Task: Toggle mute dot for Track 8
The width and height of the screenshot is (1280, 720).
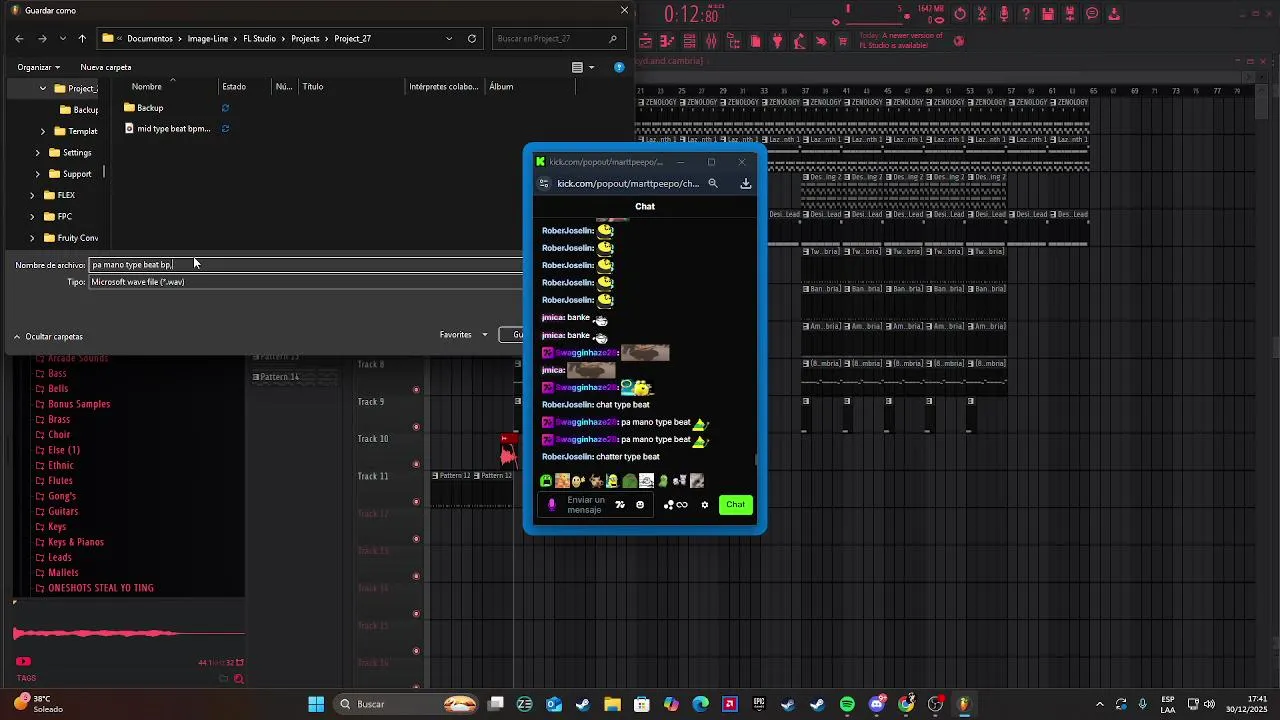Action: [x=416, y=390]
